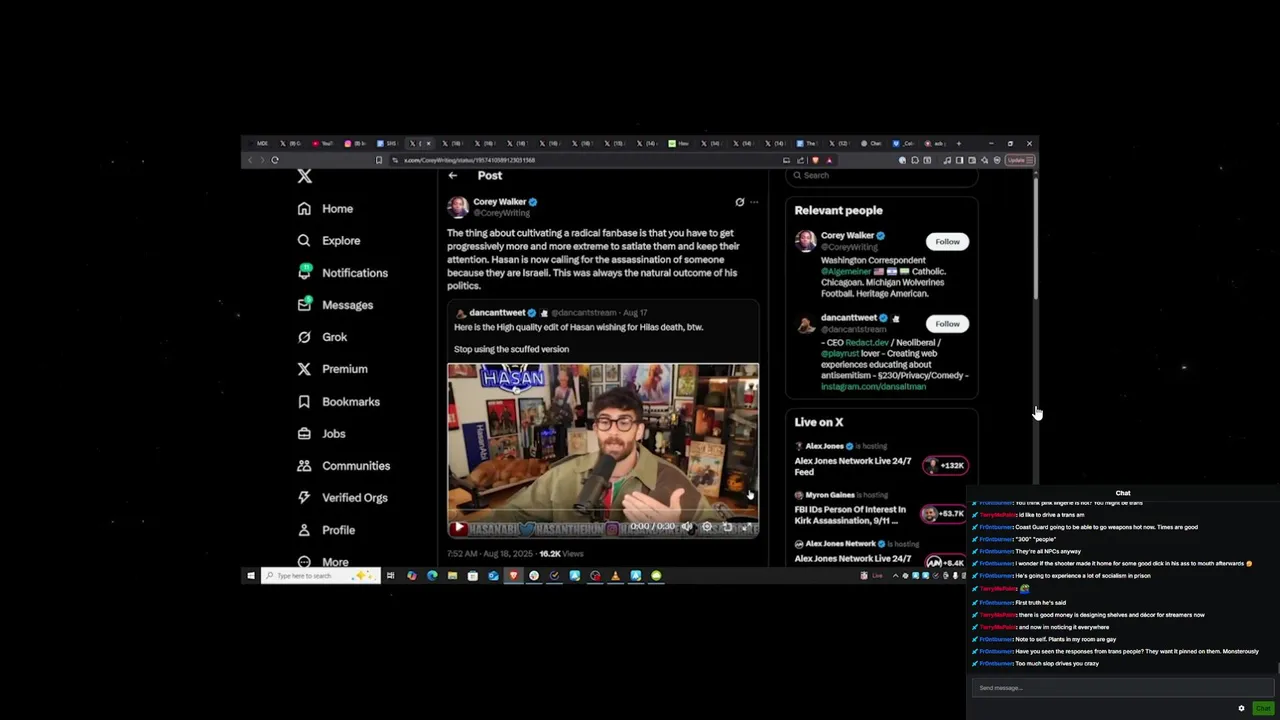Click the X search field
Viewport: 1280px width, 720px height.
pyautogui.click(x=880, y=176)
